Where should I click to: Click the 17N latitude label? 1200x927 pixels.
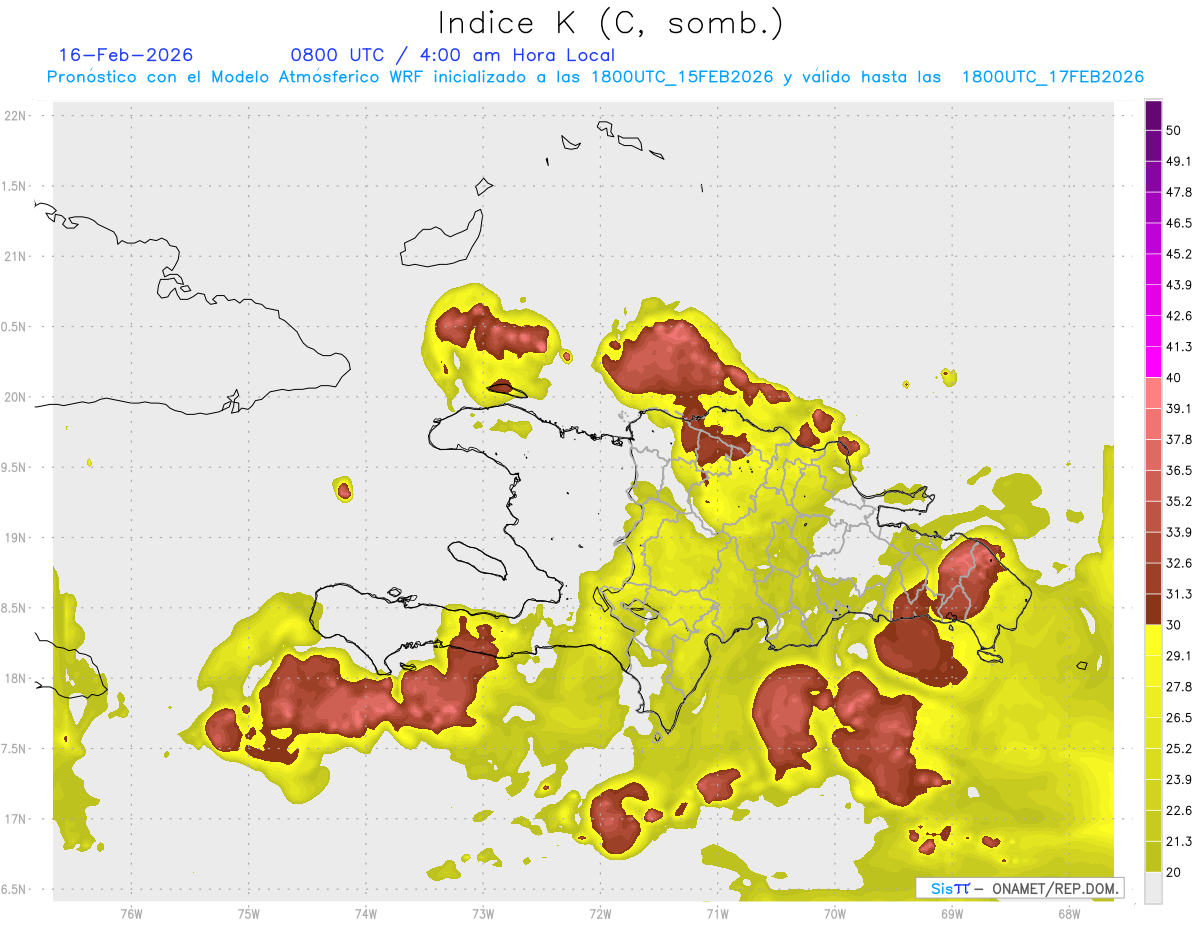point(16,819)
